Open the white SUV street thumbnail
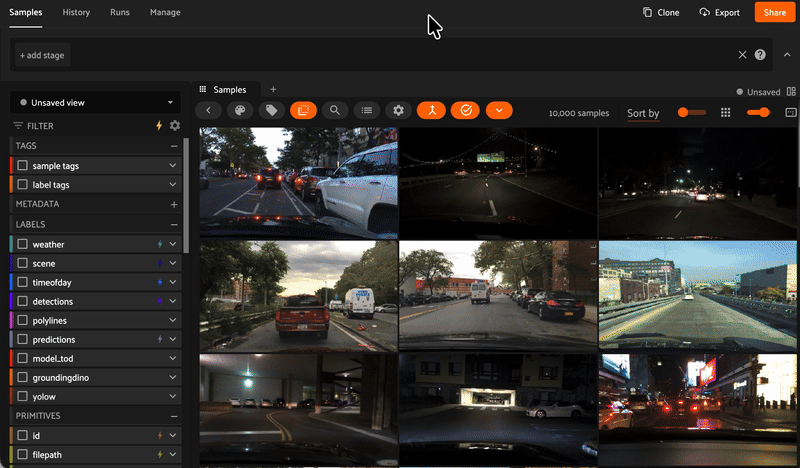 [299, 182]
